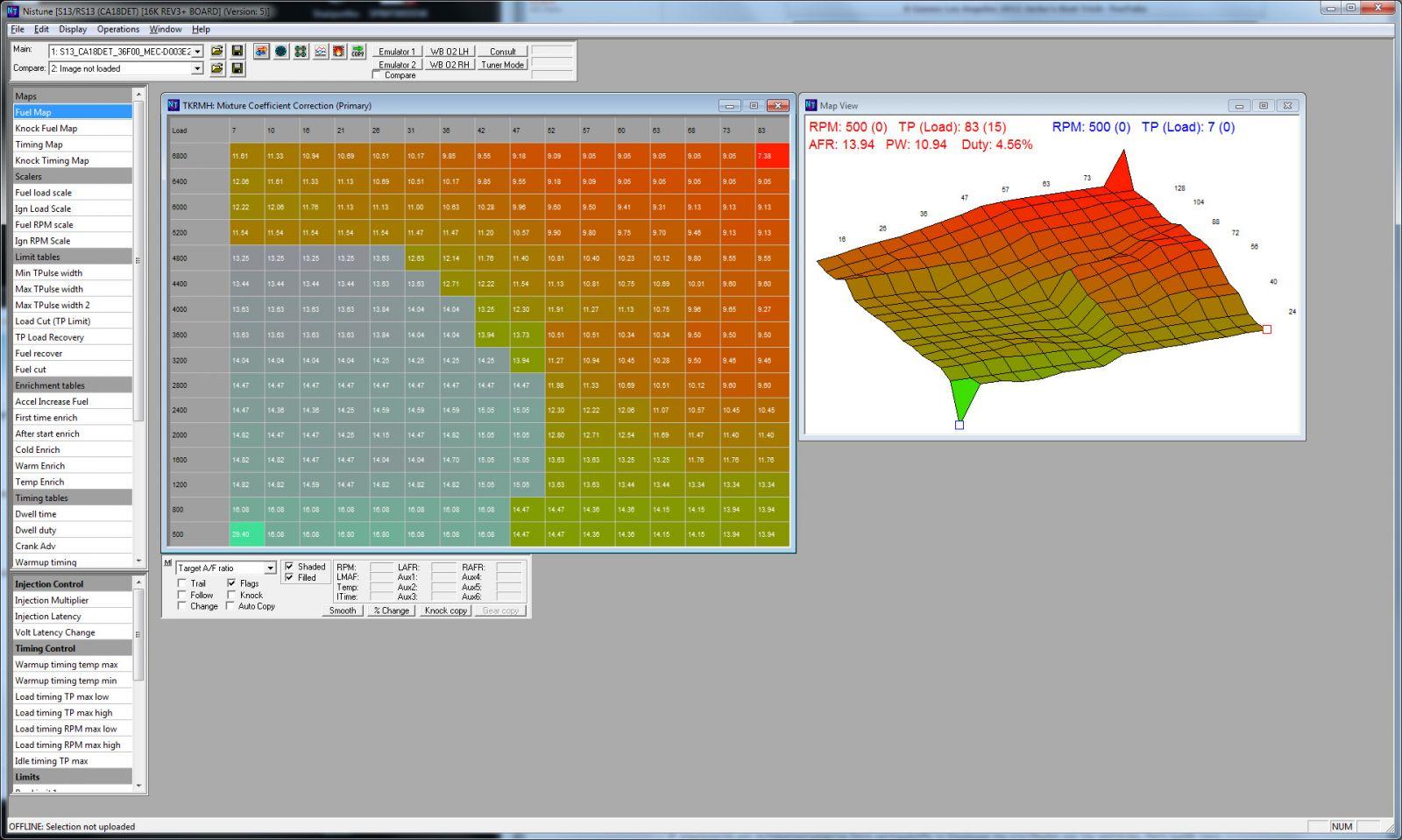The image size is (1402, 840).
Task: Click the blue and orange arrows toolbar icon
Action: click(261, 52)
